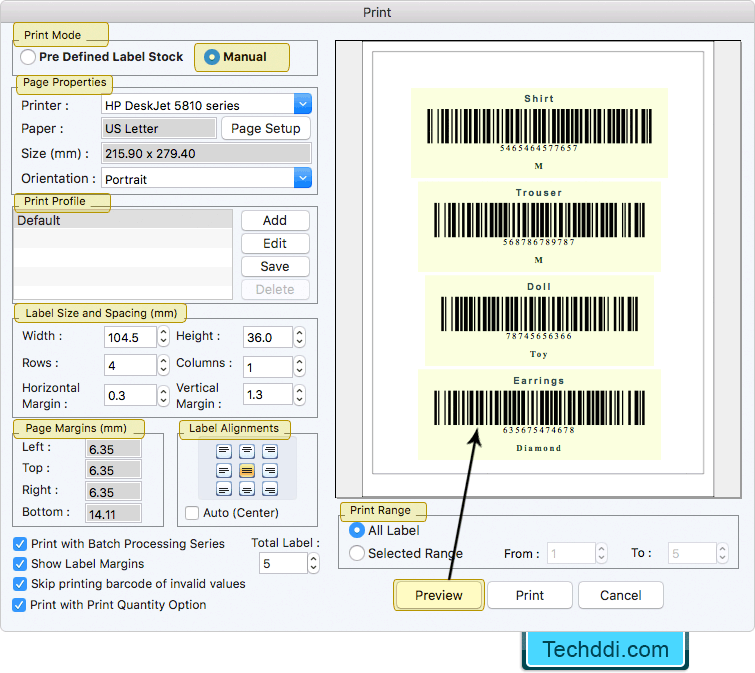Toggle Print with Batch Processing Series
The width and height of the screenshot is (755, 673).
[x=20, y=544]
